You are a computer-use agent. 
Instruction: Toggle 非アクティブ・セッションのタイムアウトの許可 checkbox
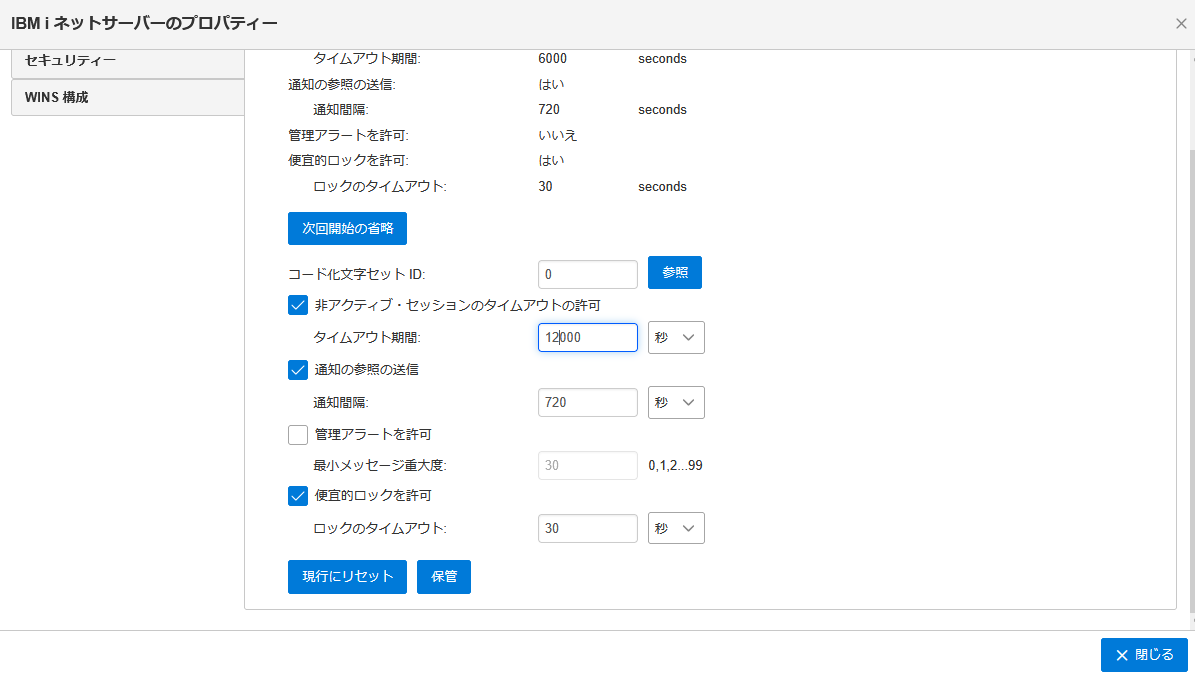(x=298, y=306)
